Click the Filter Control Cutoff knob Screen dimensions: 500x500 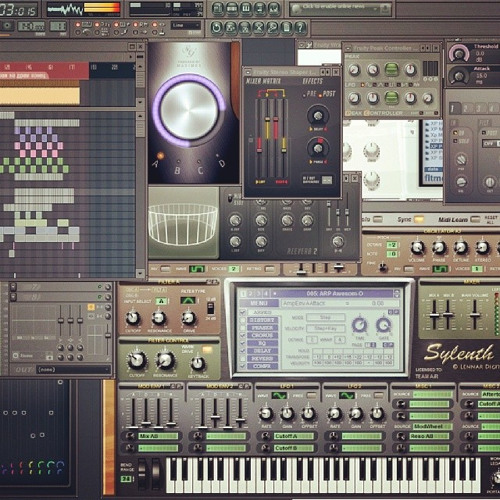pos(137,360)
